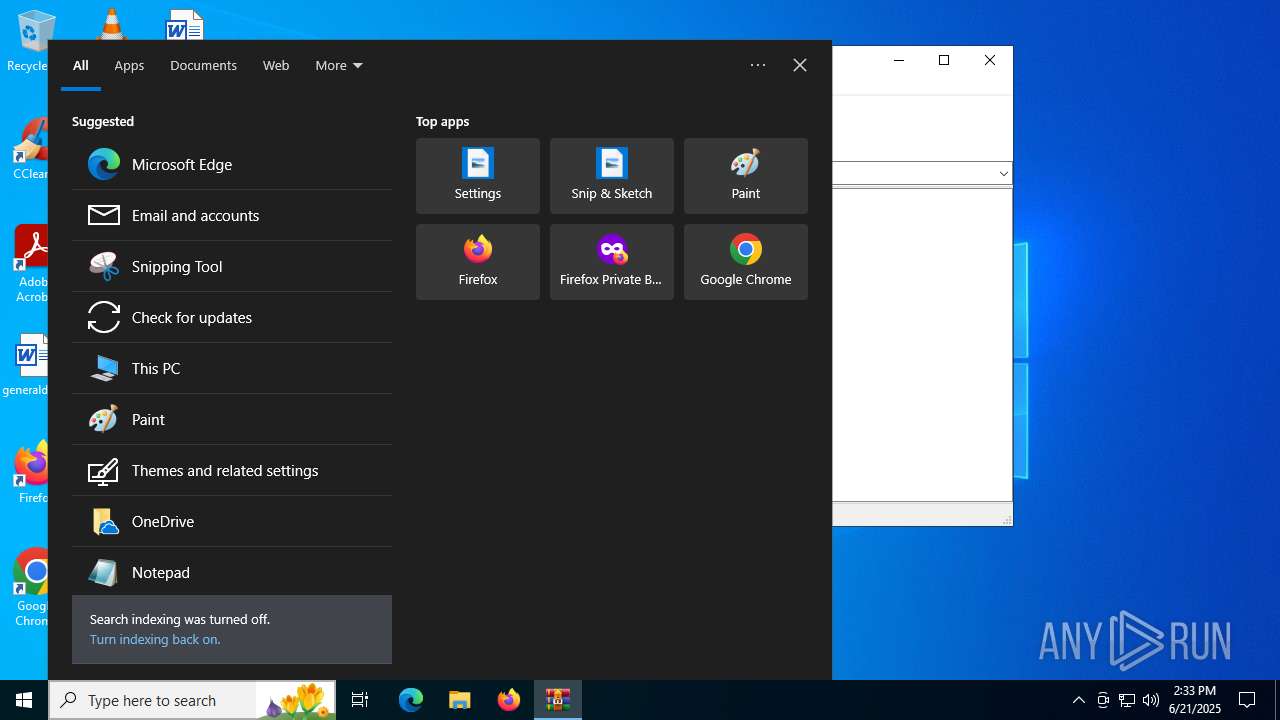Open Email and accounts suggestion

232,215
